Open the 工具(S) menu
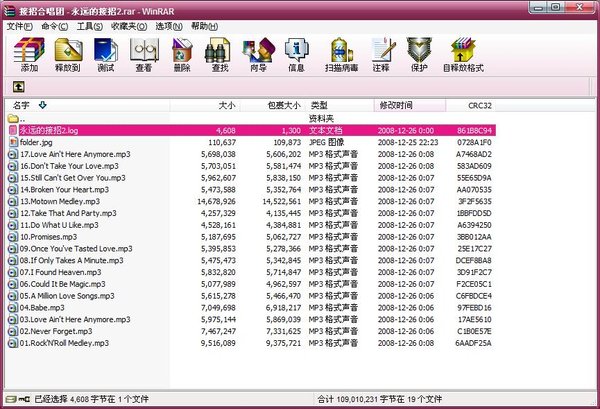The image size is (600, 409). tap(90, 26)
